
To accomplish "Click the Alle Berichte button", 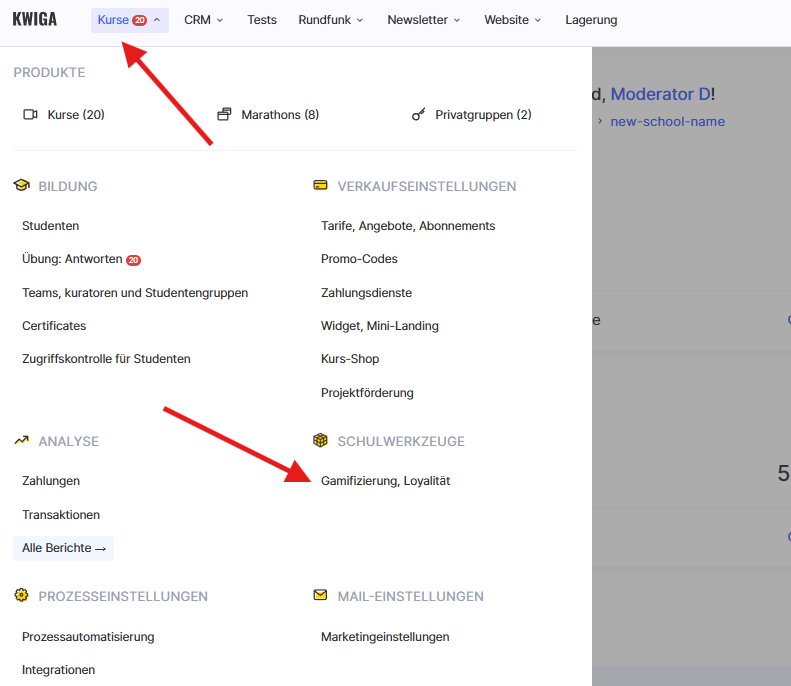I will tap(63, 548).
